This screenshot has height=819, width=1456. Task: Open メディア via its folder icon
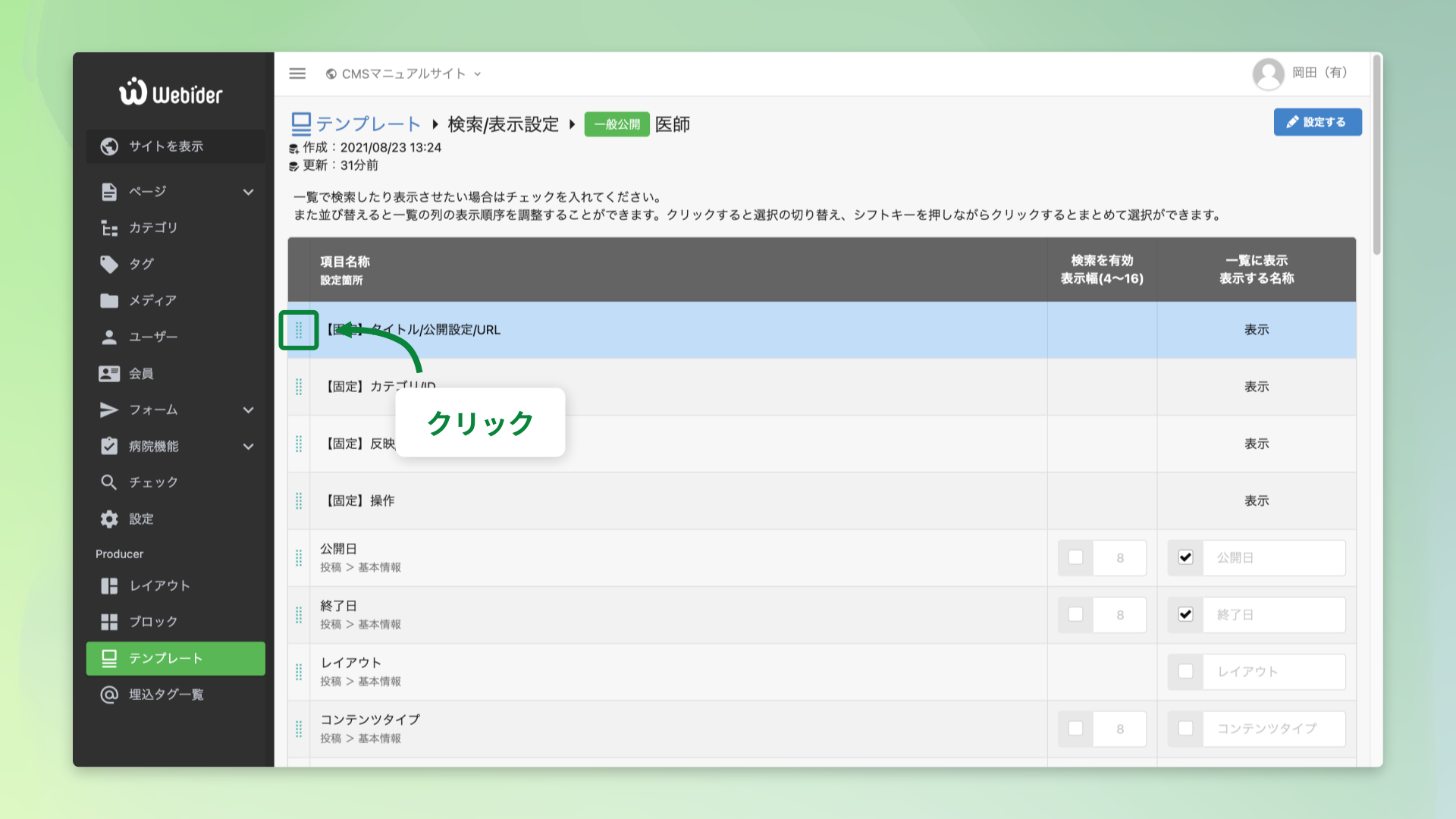click(108, 300)
